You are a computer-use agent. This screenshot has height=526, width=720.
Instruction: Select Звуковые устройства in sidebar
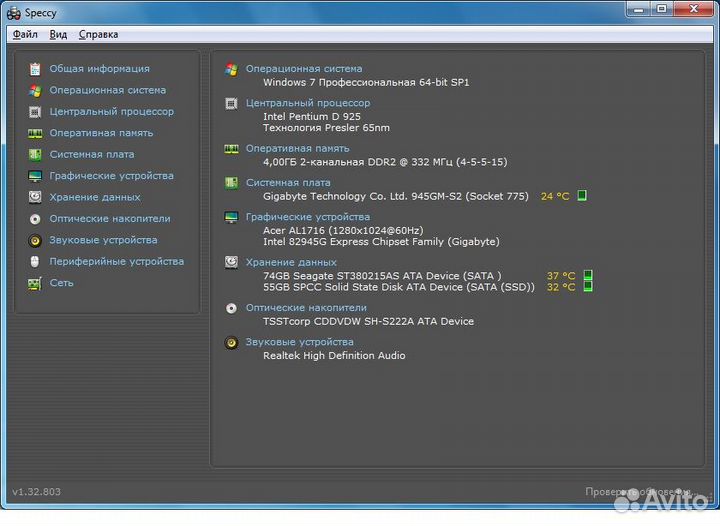click(x=103, y=240)
